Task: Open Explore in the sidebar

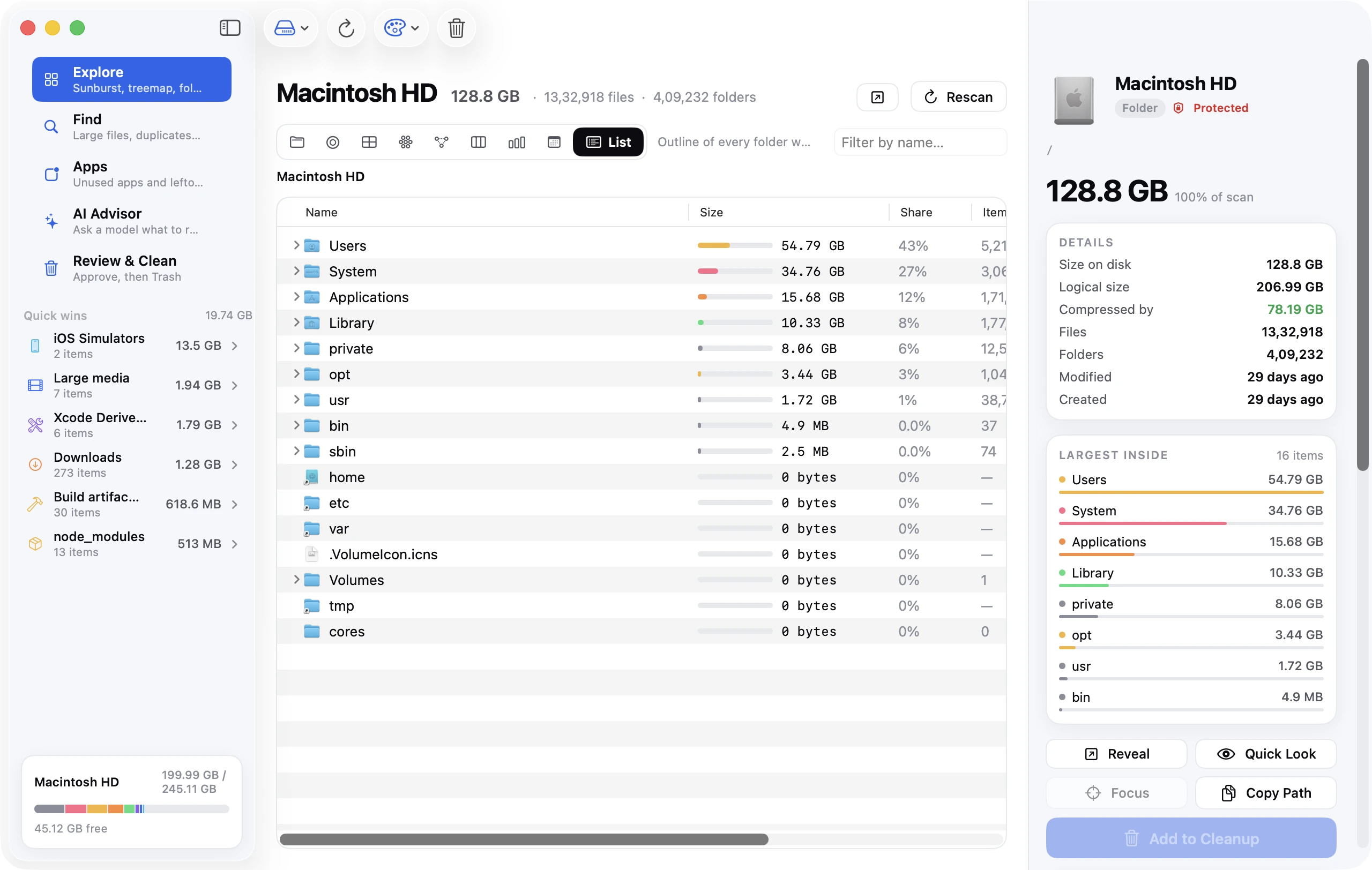Action: [x=132, y=79]
